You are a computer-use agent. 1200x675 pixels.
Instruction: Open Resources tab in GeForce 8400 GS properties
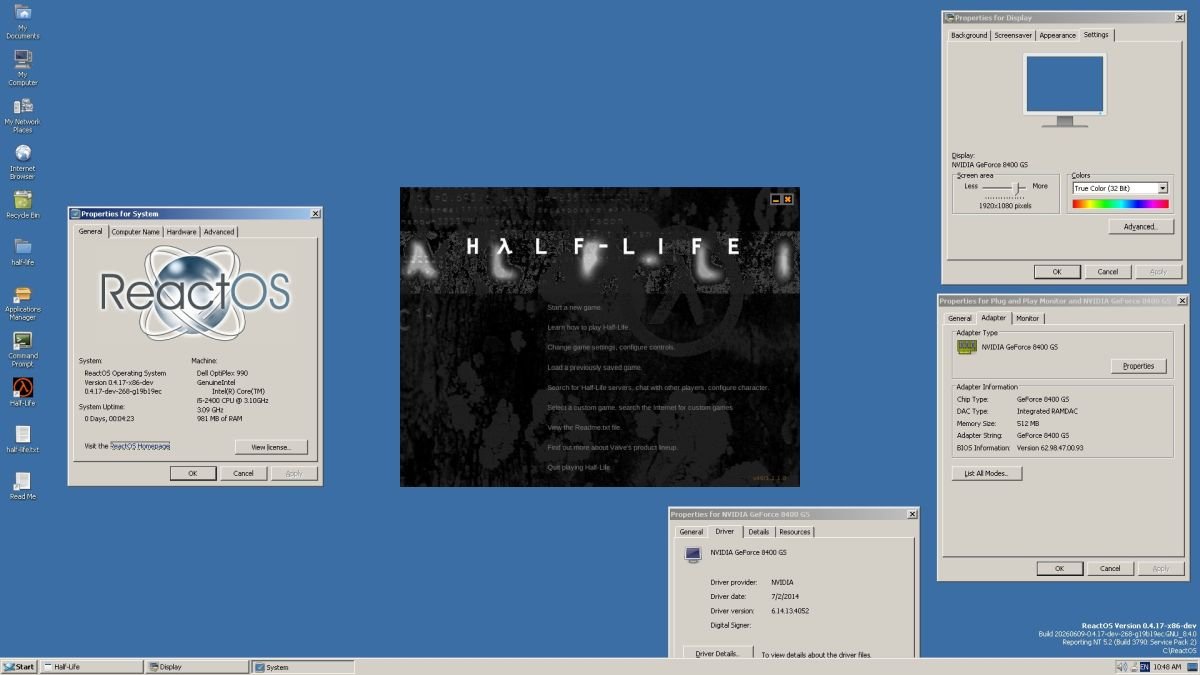(x=794, y=532)
